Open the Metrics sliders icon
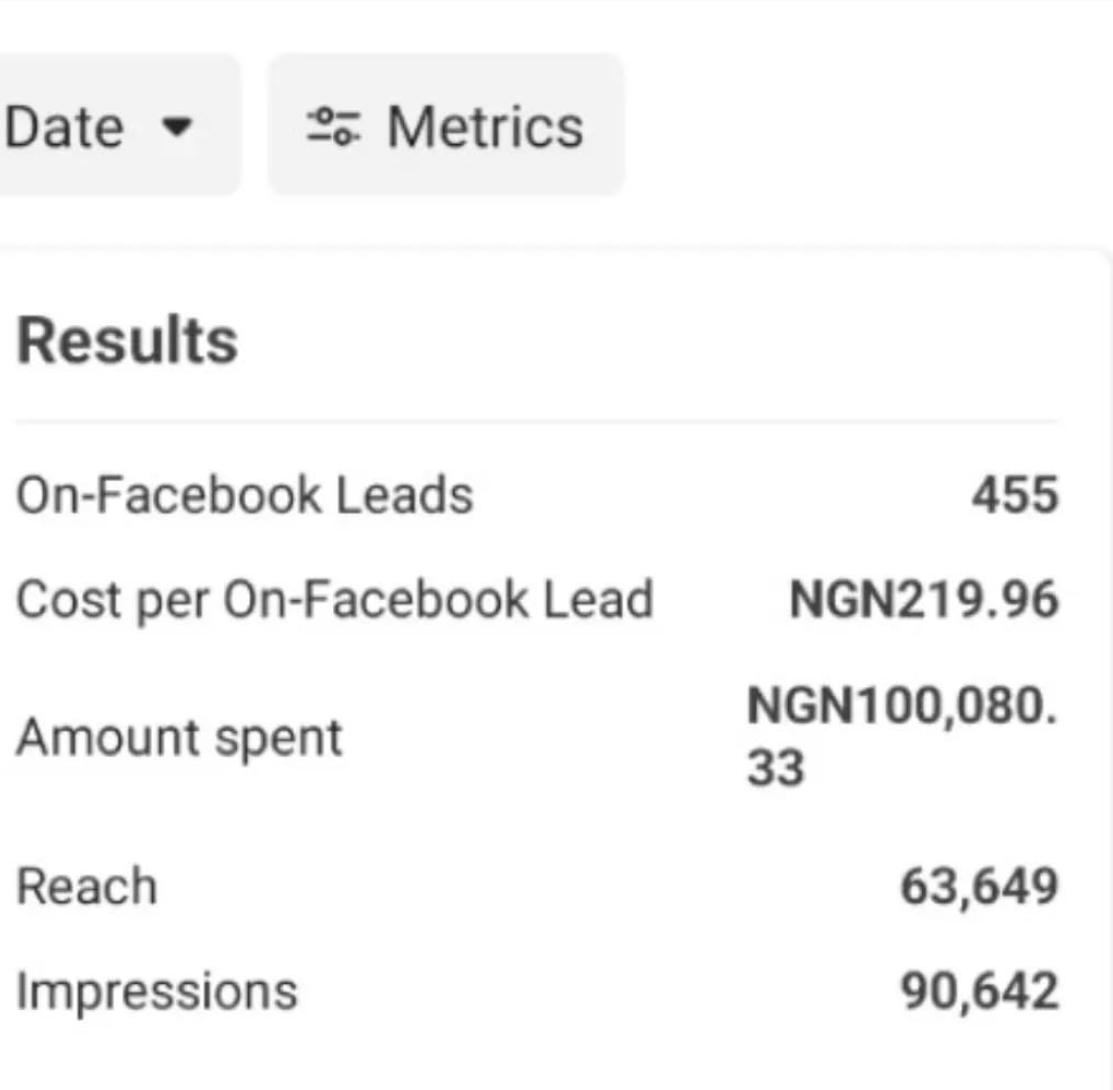Image resolution: width=1113 pixels, height=1090 pixels. click(333, 126)
